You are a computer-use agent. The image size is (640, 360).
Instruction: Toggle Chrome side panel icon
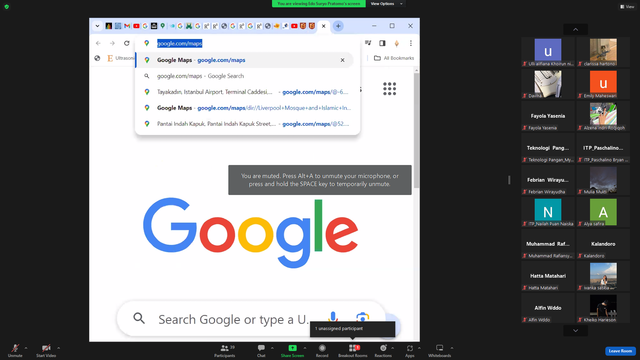pos(382,43)
